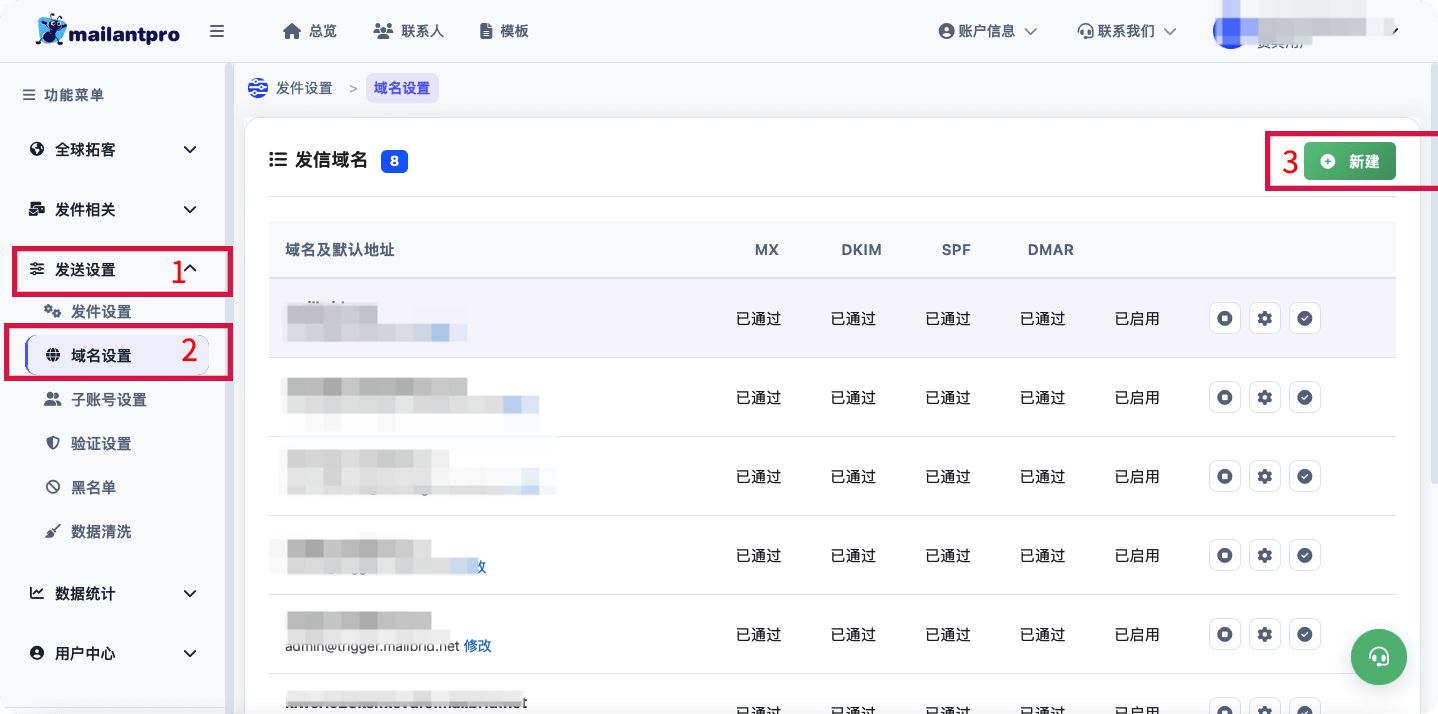The image size is (1438, 714).
Task: Click the checkmark icon in the second domain row
Action: pyautogui.click(x=1305, y=397)
